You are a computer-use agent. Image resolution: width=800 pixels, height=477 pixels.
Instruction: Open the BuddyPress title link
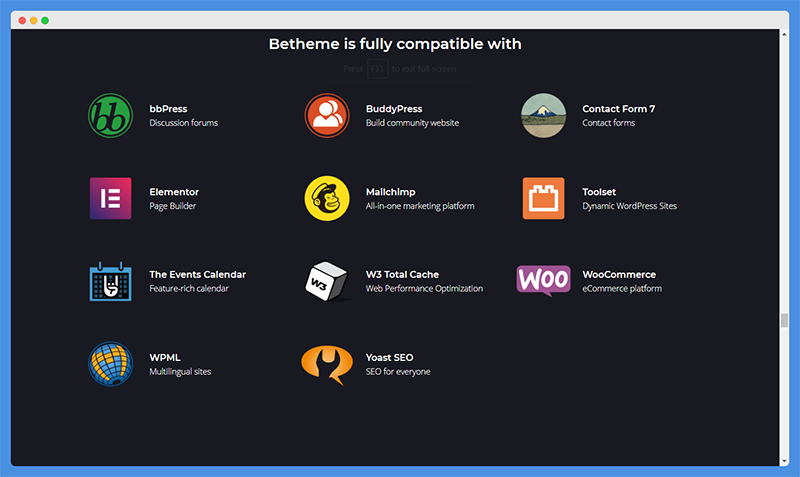point(394,109)
